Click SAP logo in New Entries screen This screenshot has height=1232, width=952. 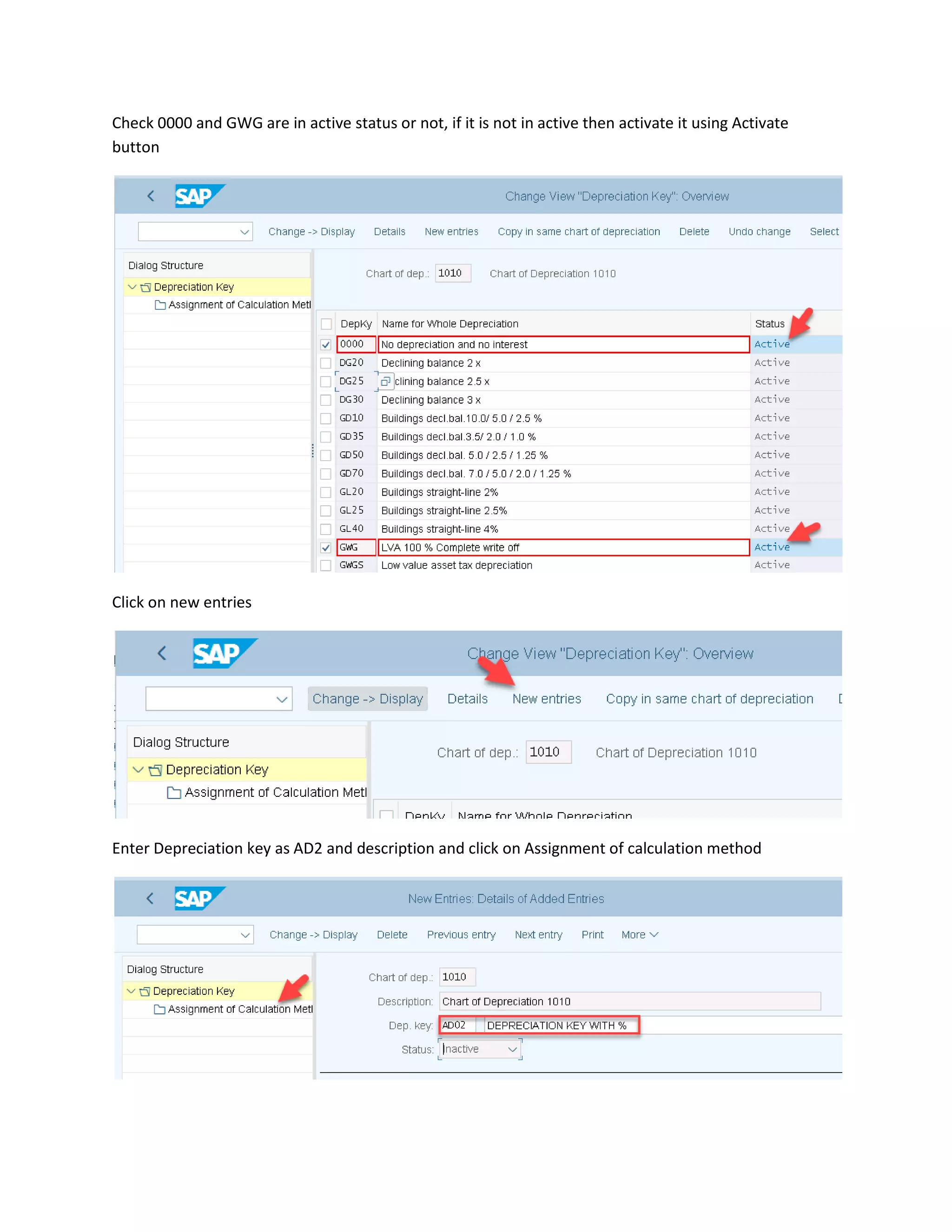(199, 898)
